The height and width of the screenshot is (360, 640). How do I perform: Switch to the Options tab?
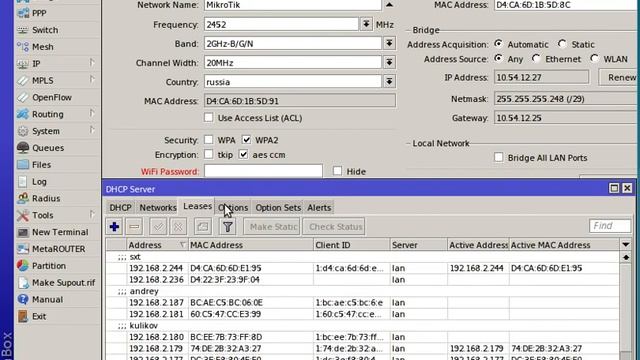point(233,207)
